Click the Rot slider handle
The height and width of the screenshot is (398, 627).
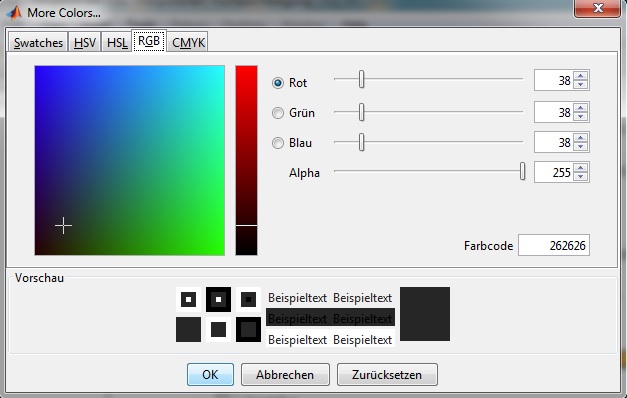pyautogui.click(x=361, y=79)
